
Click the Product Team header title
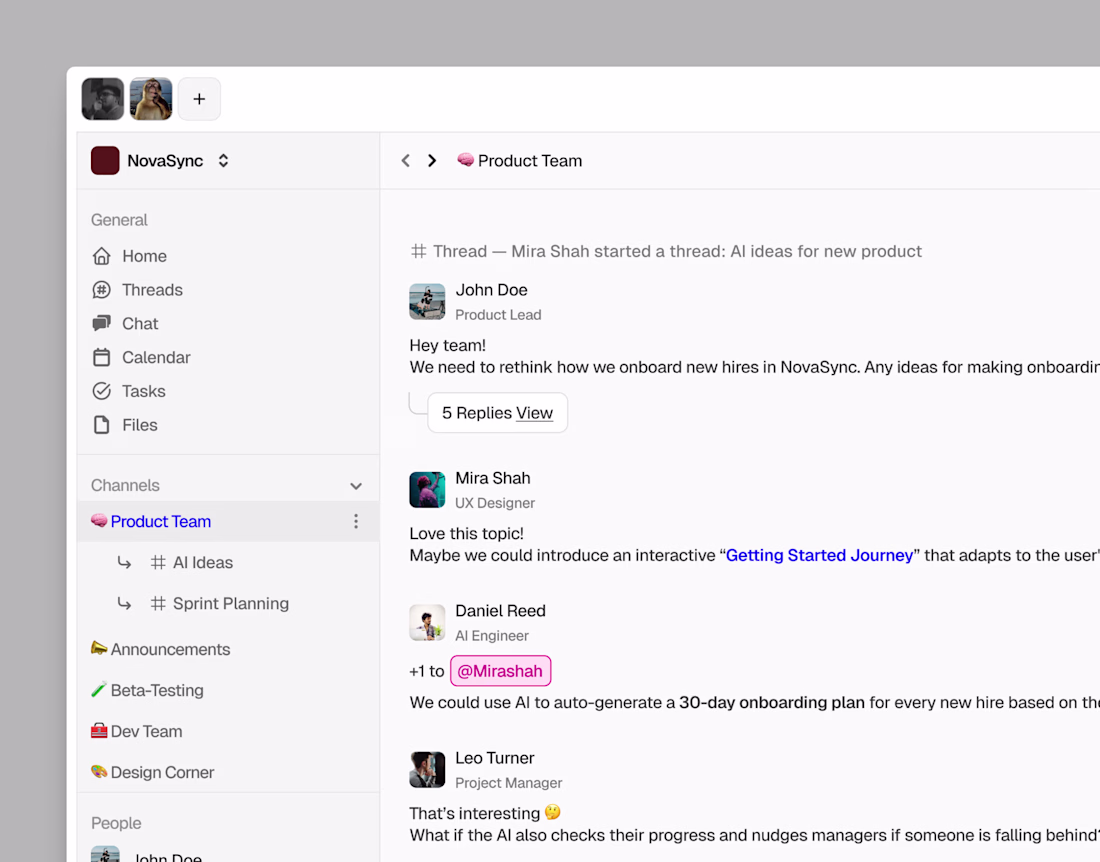pyautogui.click(x=530, y=161)
